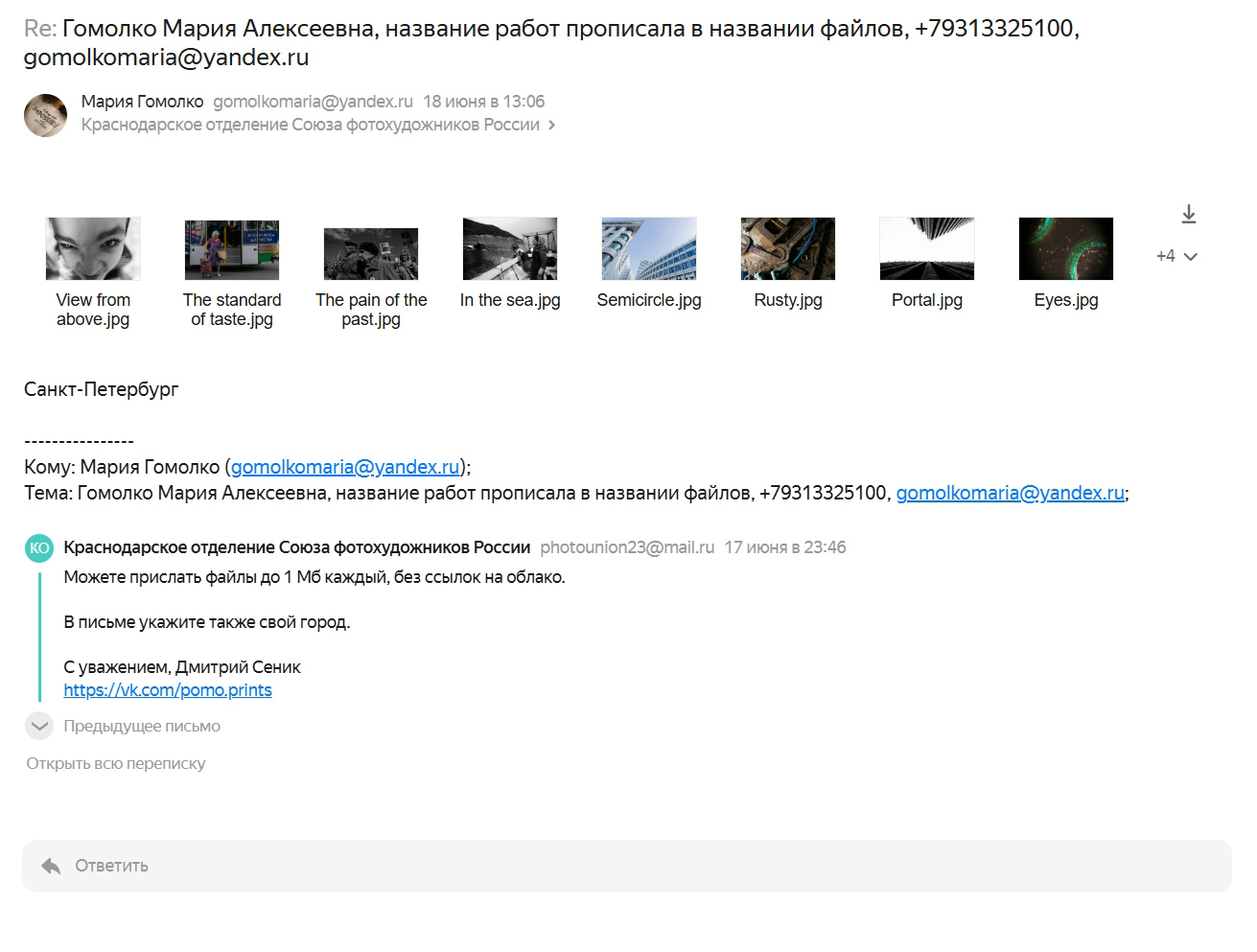The image size is (1257, 952).
Task: Click the email link in the Тема line
Action: click(x=1010, y=493)
